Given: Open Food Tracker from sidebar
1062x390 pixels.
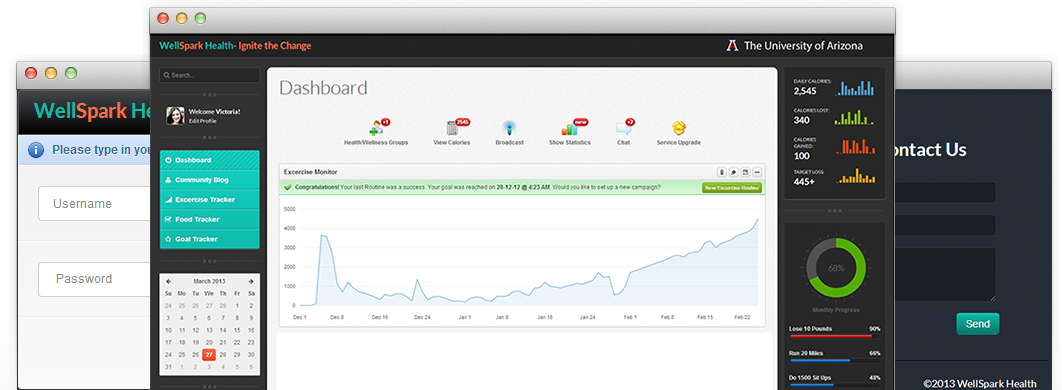Looking at the screenshot, I should pyautogui.click(x=209, y=219).
